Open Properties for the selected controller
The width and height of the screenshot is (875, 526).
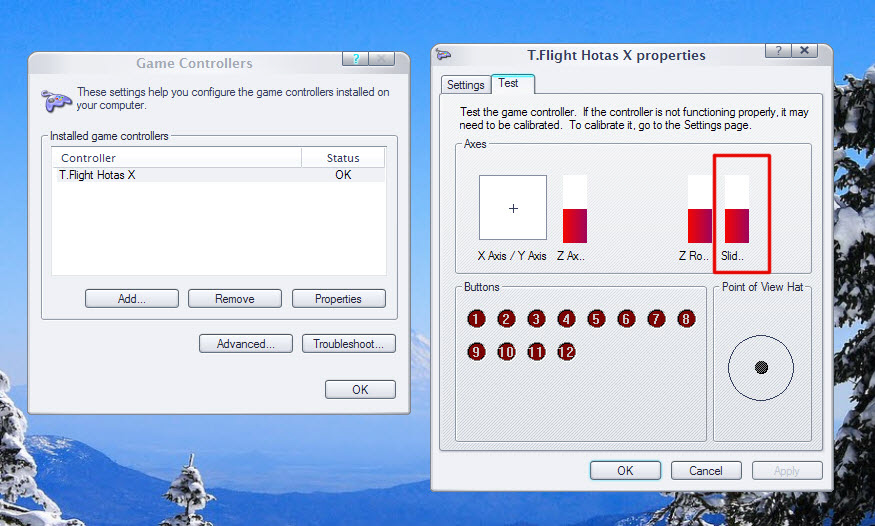tap(338, 298)
